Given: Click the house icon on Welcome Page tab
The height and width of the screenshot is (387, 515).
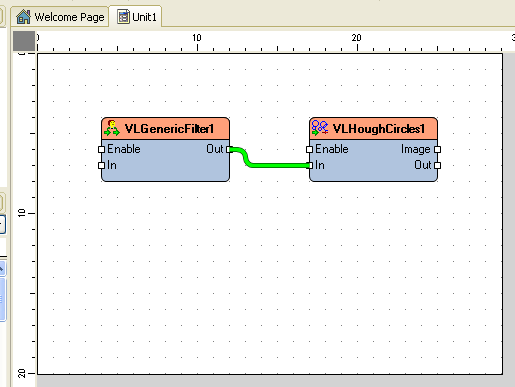Looking at the screenshot, I should tap(23, 17).
